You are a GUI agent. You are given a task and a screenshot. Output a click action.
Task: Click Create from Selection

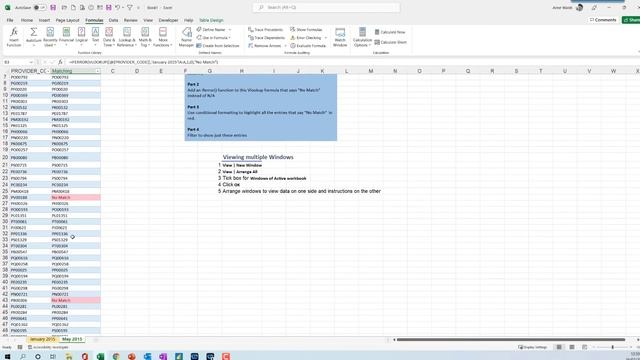point(218,46)
